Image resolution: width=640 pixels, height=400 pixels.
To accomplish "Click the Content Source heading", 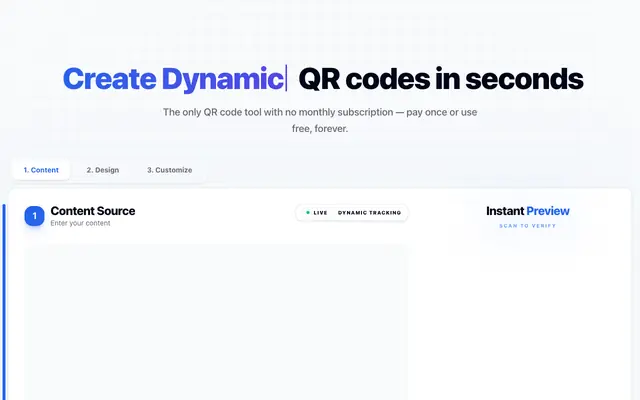I will 93,211.
